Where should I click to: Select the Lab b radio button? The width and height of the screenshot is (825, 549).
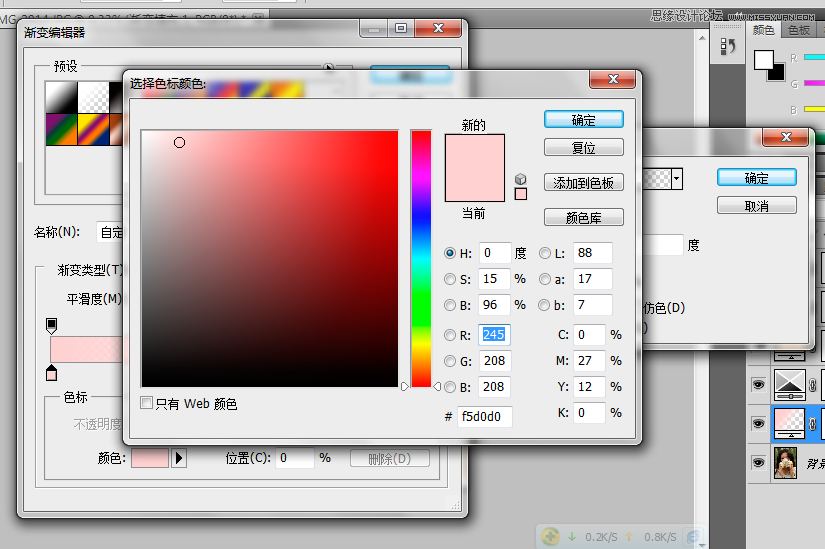(544, 305)
